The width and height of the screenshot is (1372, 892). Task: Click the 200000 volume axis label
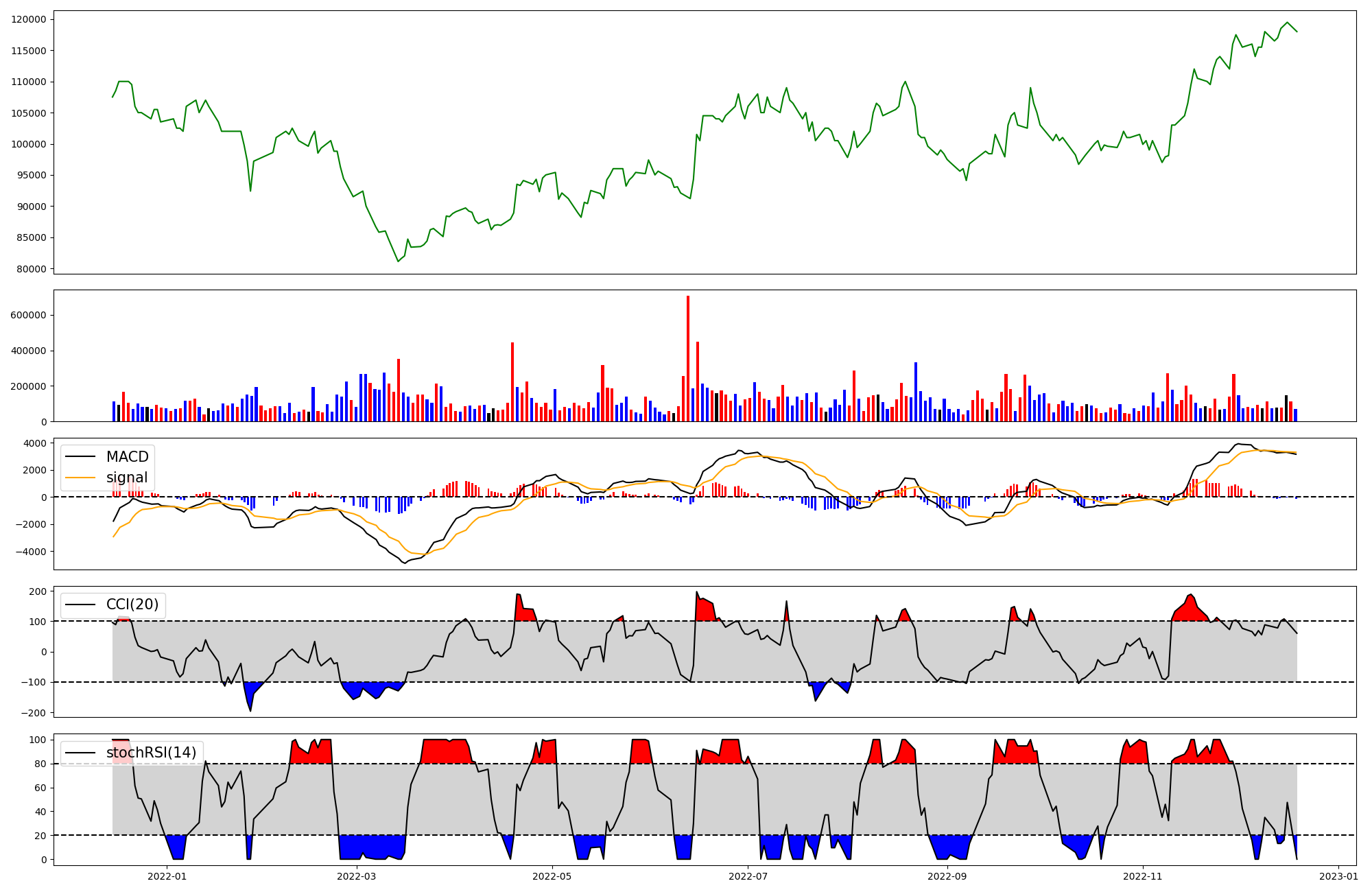click(x=29, y=386)
